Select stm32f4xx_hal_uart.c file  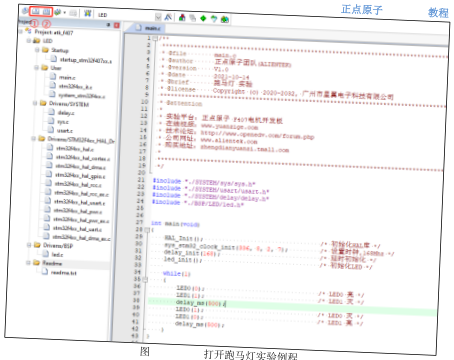(x=77, y=229)
